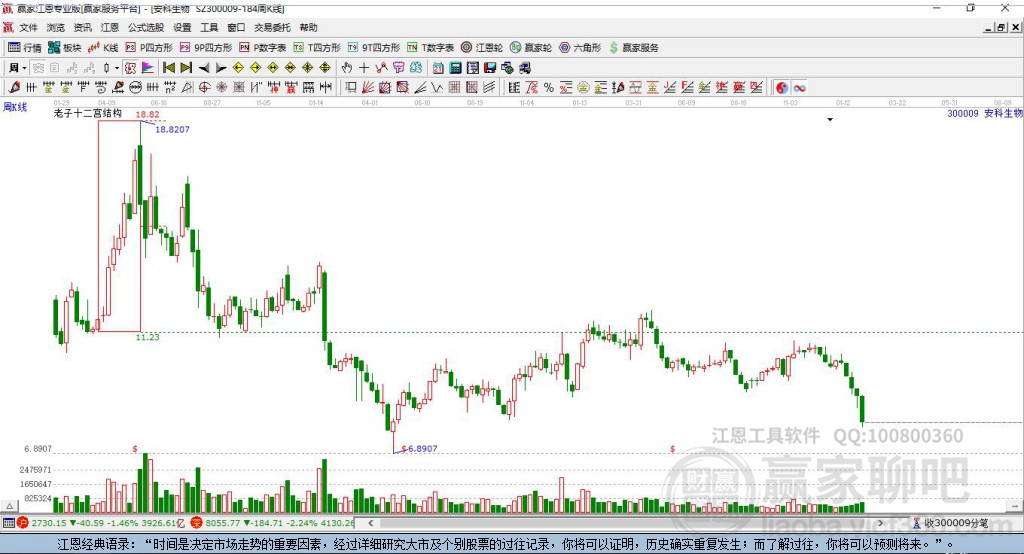Open the 江恩 menu
Viewport: 1024px width, 554px height.
pos(110,27)
